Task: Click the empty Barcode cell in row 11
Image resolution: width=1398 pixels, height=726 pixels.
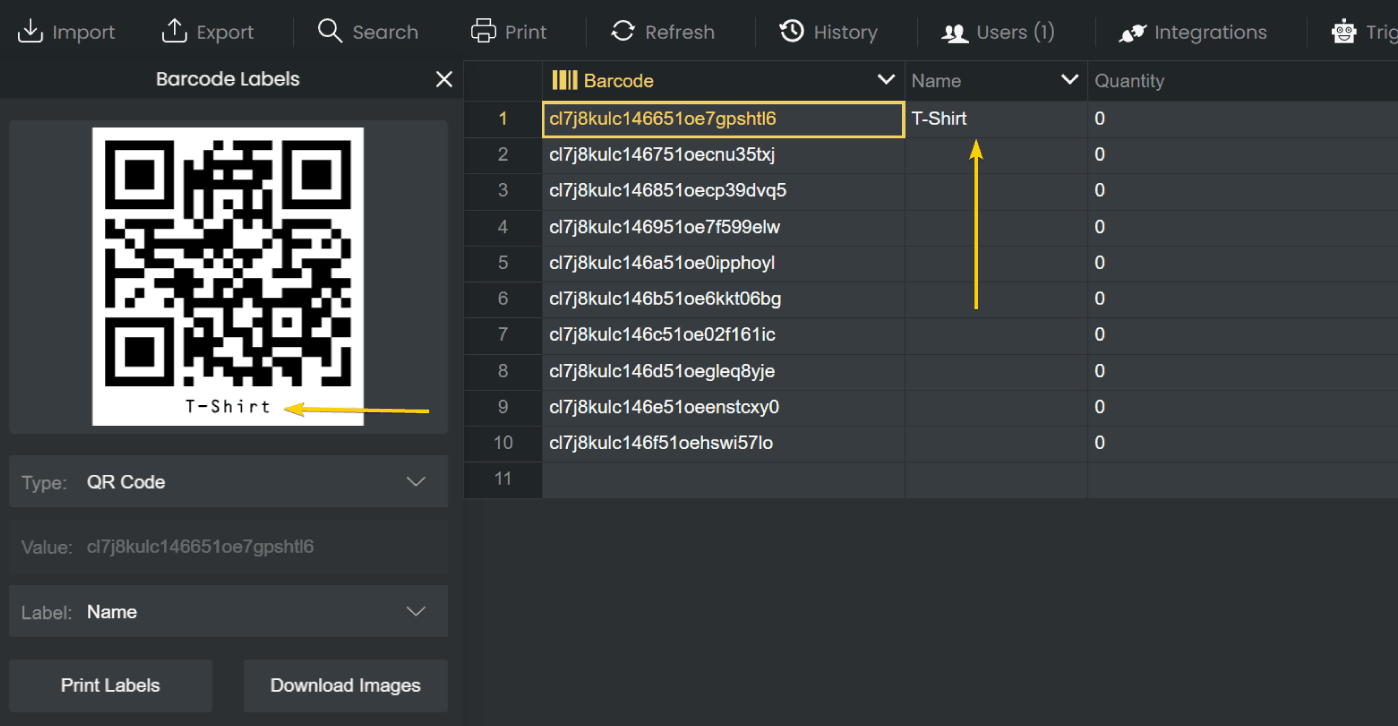Action: [724, 479]
